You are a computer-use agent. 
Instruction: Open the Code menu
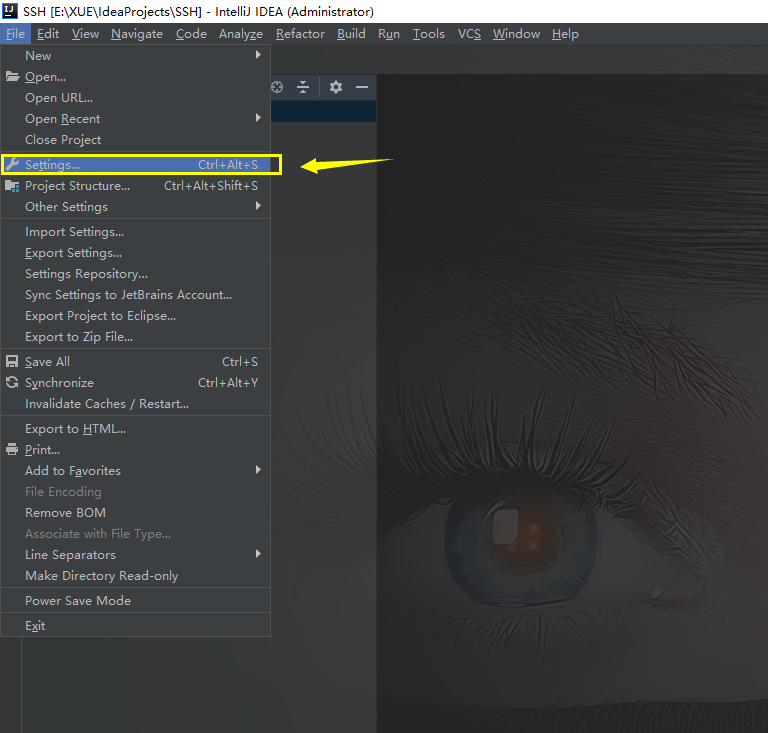pyautogui.click(x=191, y=34)
